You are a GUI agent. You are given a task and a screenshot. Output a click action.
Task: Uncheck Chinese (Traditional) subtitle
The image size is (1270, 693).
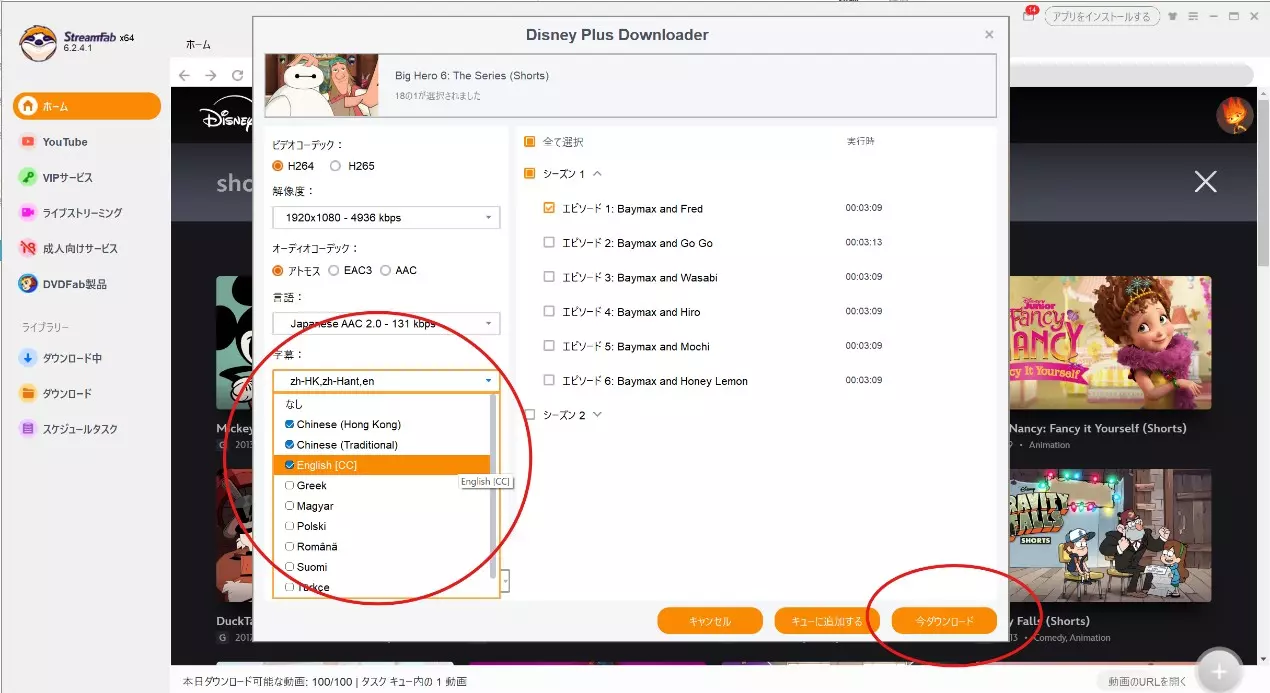290,445
